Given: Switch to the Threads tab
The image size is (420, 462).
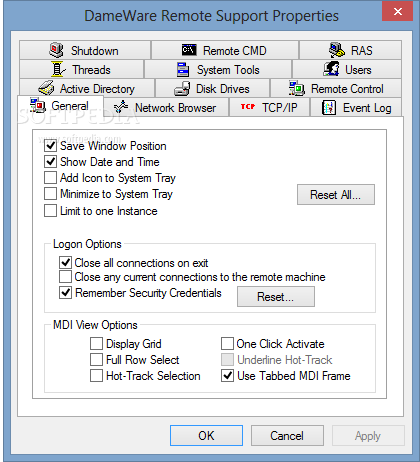Looking at the screenshot, I should click(x=82, y=69).
